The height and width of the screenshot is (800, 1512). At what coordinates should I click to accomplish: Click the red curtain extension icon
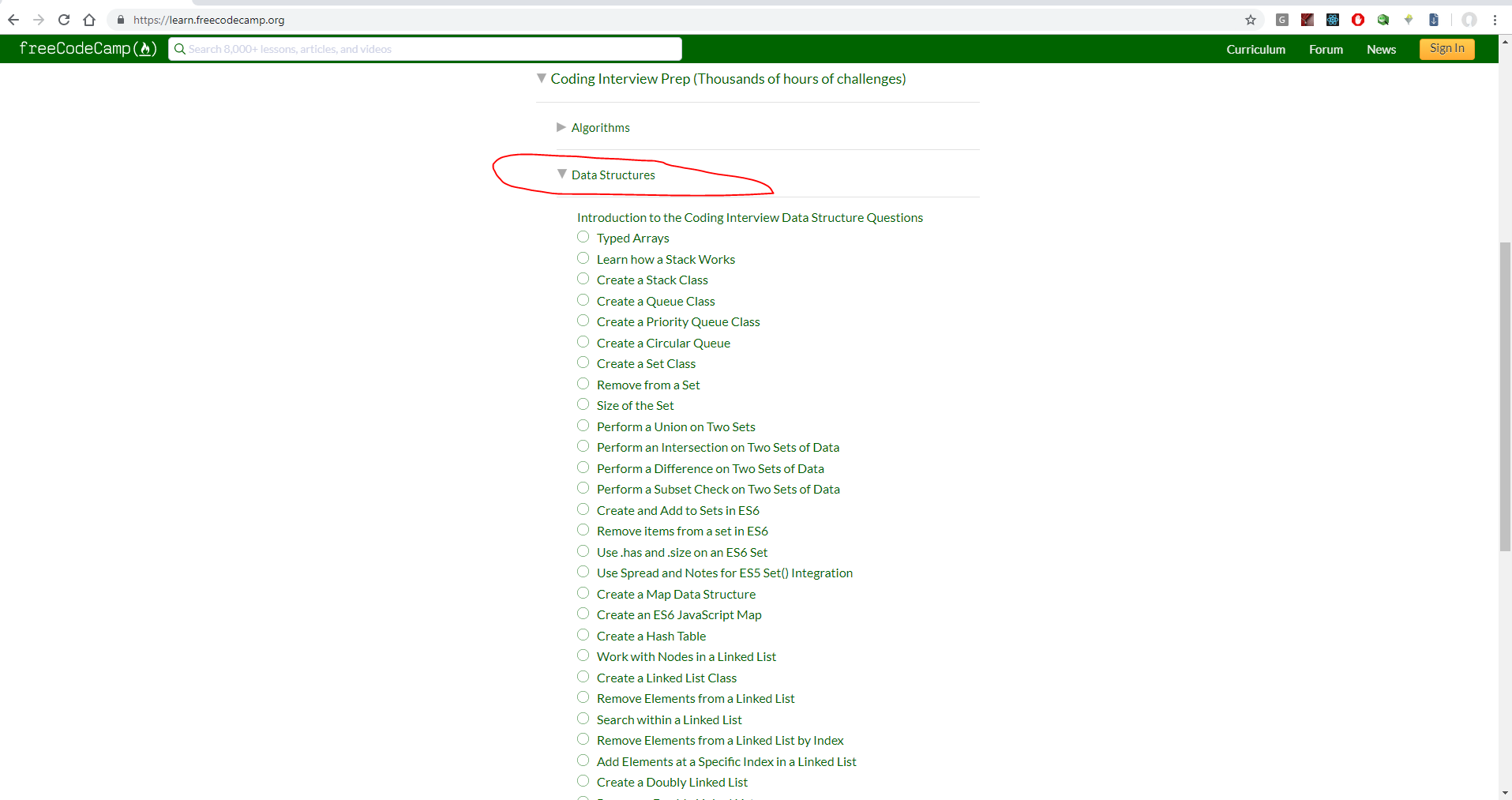1308,20
